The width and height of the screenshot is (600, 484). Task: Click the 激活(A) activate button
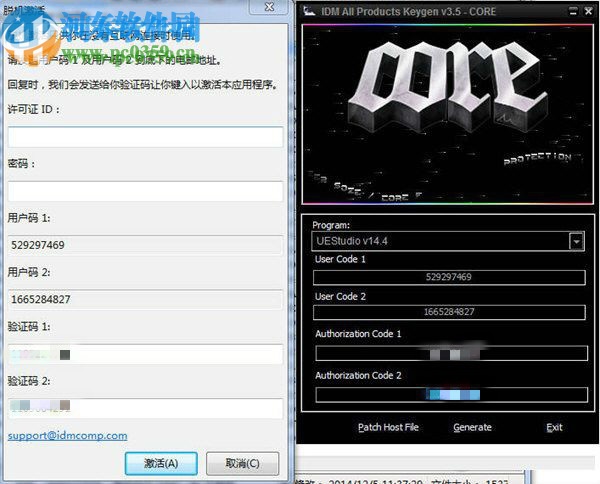tap(161, 463)
